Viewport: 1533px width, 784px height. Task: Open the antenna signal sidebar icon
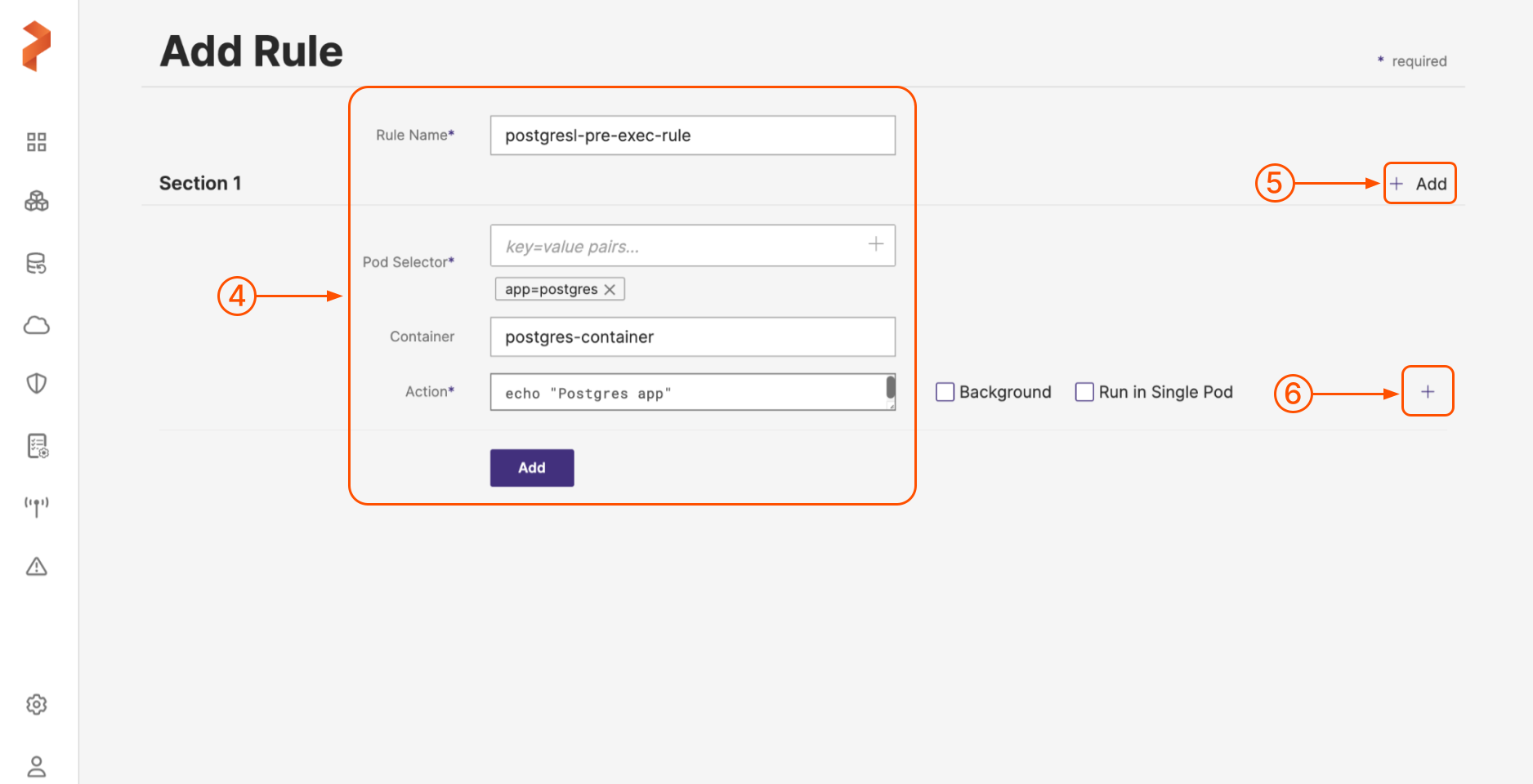click(37, 506)
